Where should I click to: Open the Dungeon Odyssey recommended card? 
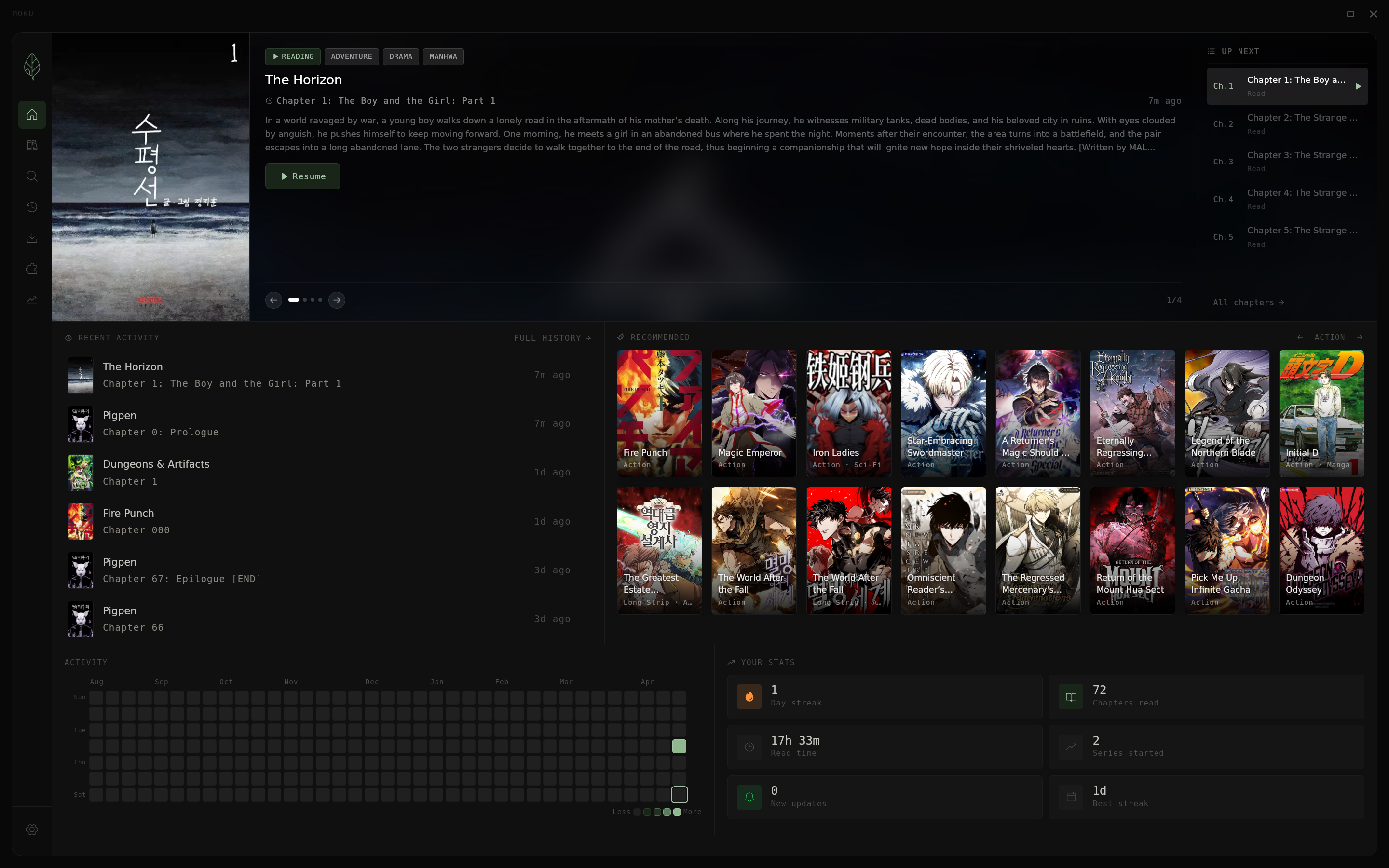click(x=1321, y=551)
